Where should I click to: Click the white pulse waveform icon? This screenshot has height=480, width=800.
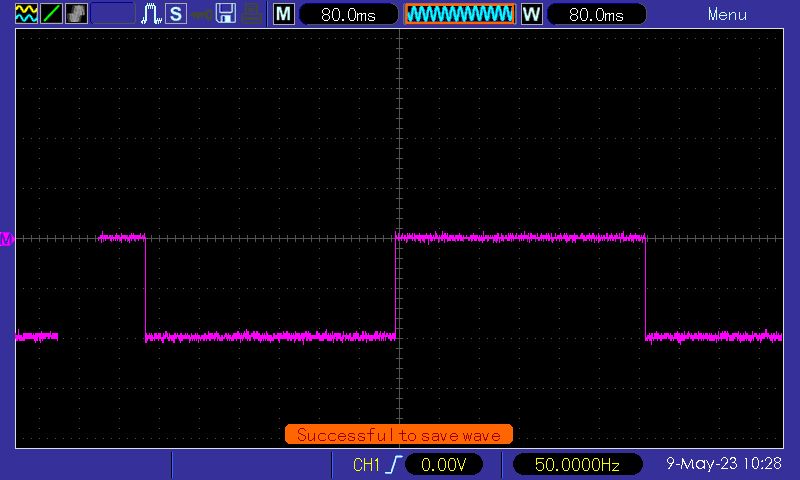point(151,14)
